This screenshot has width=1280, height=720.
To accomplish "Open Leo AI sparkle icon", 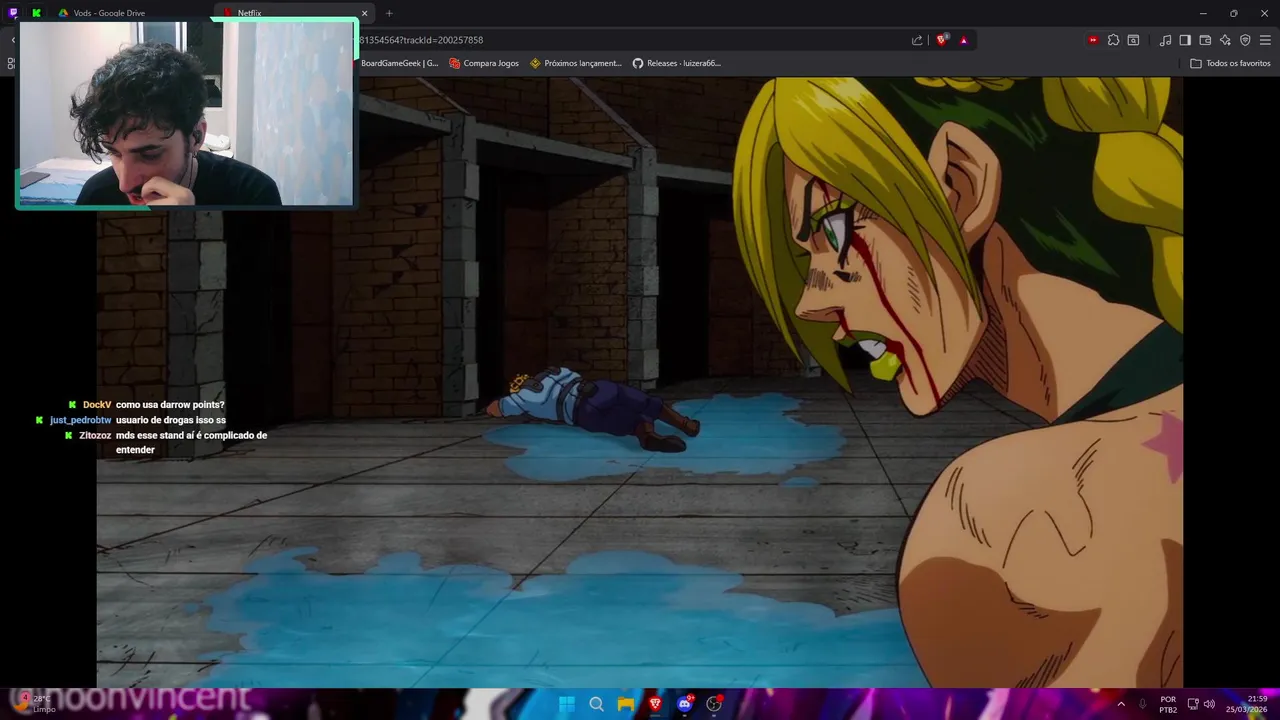I will (1225, 40).
